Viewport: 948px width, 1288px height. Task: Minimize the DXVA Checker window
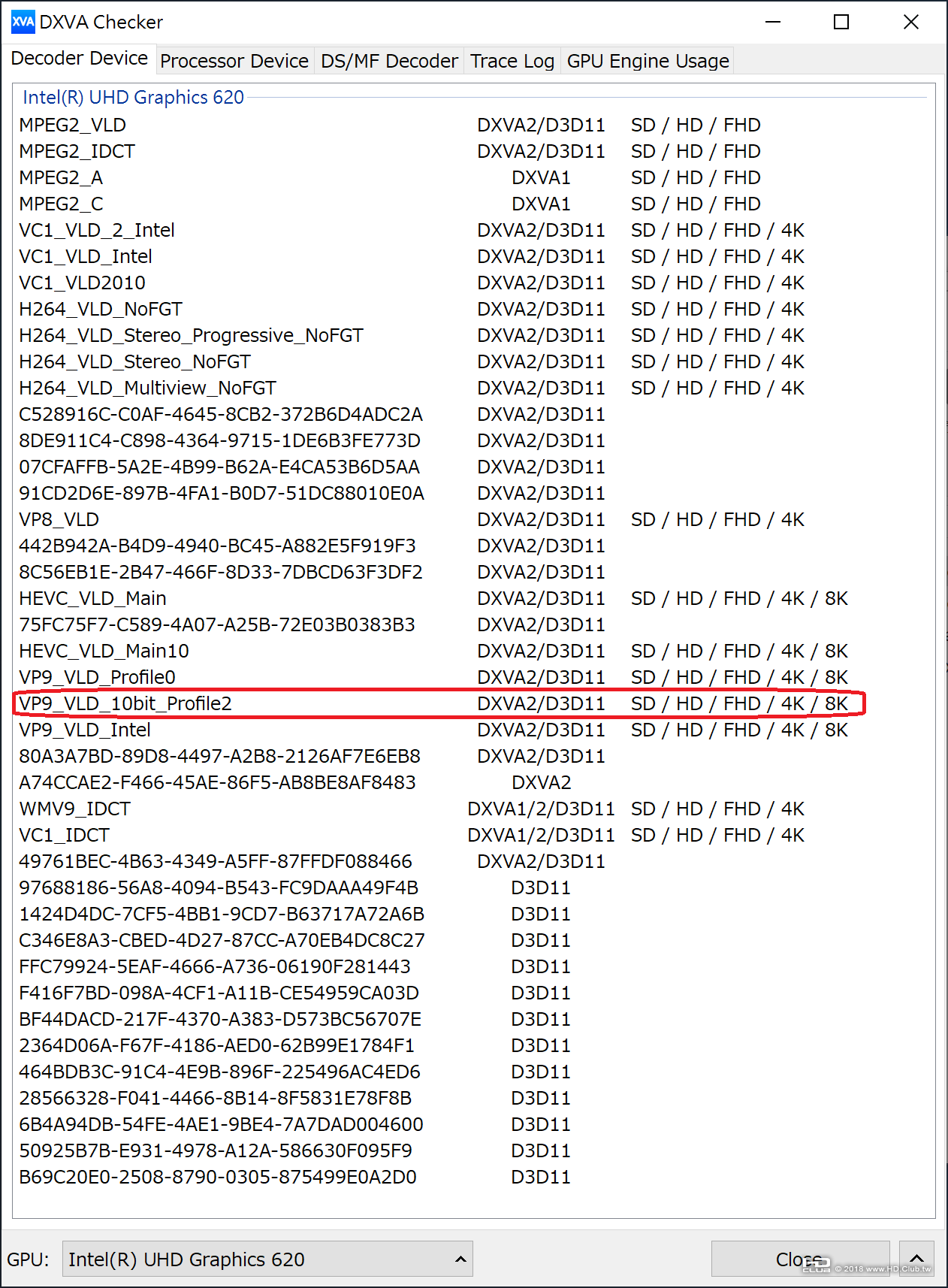[773, 22]
